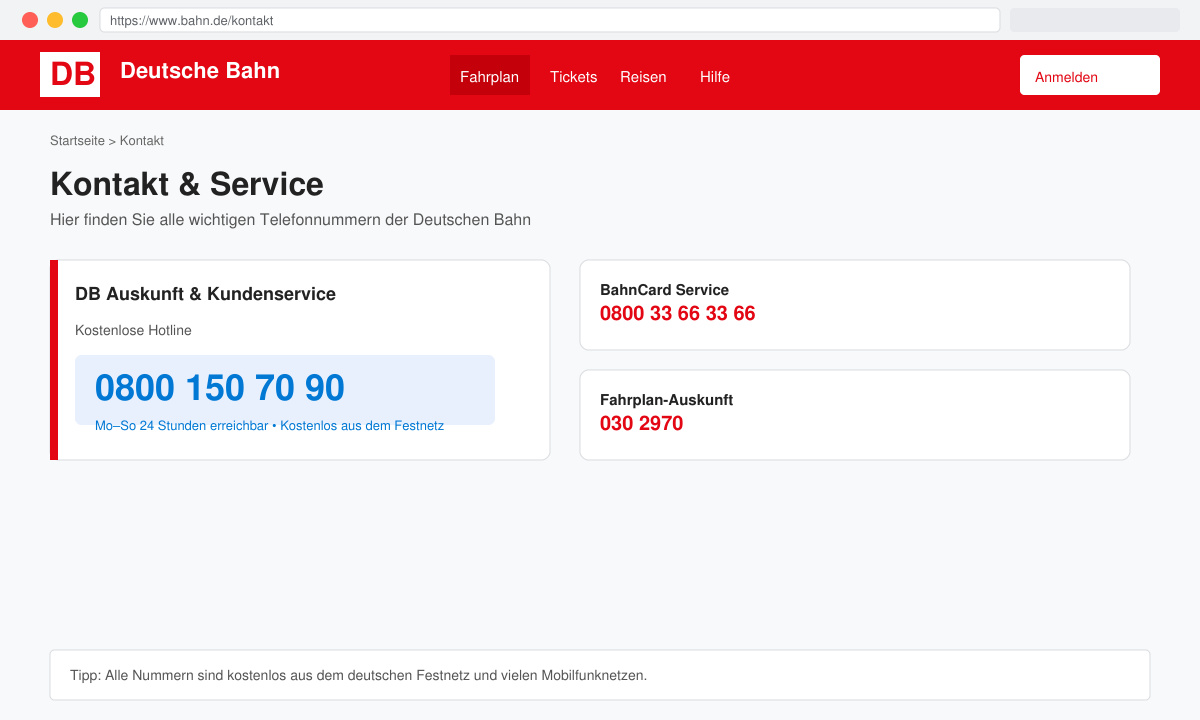
Task: Click the hotline number 0800 150 70 90
Action: 220,388
